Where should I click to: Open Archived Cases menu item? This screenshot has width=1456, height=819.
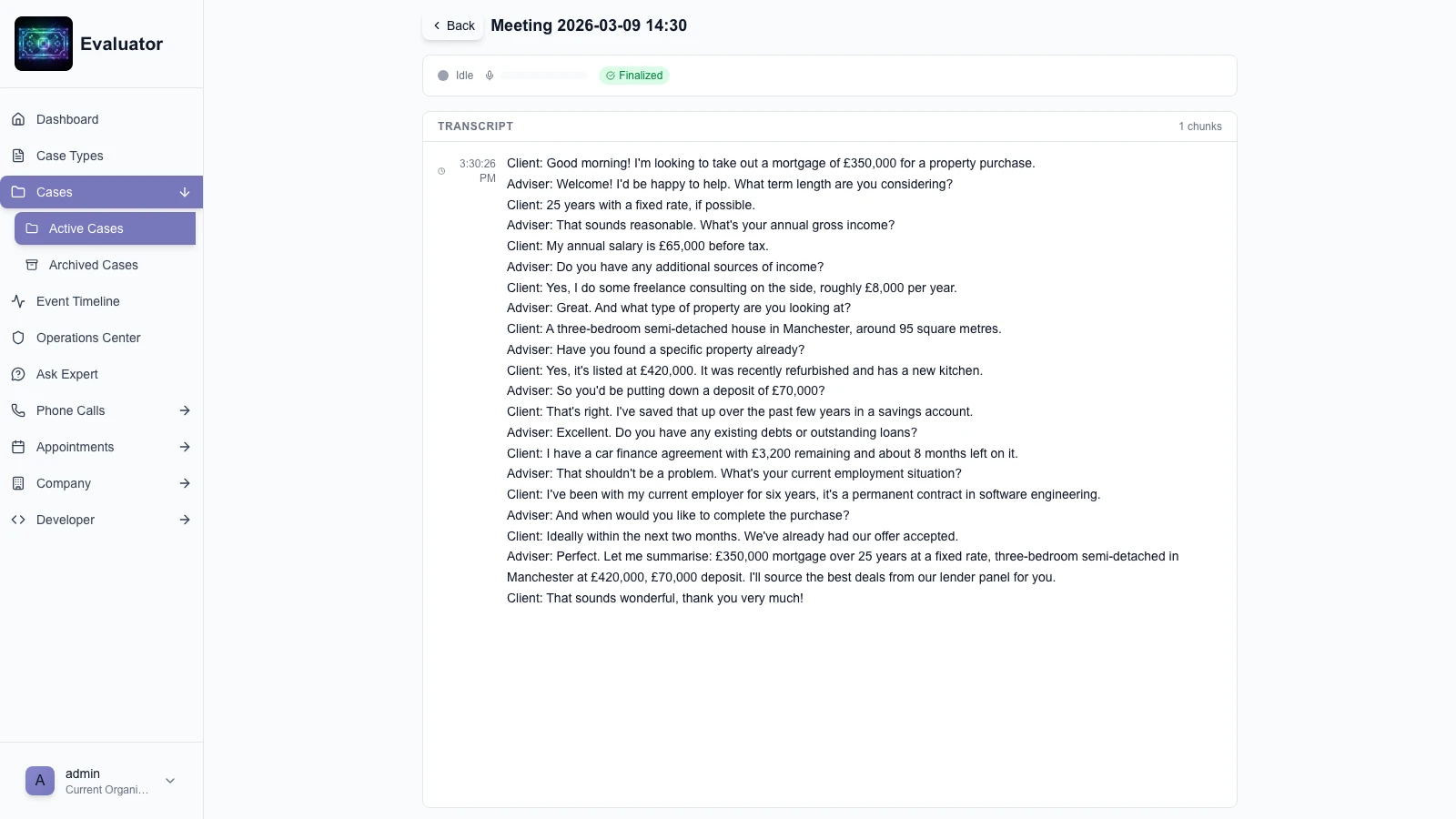tap(94, 265)
